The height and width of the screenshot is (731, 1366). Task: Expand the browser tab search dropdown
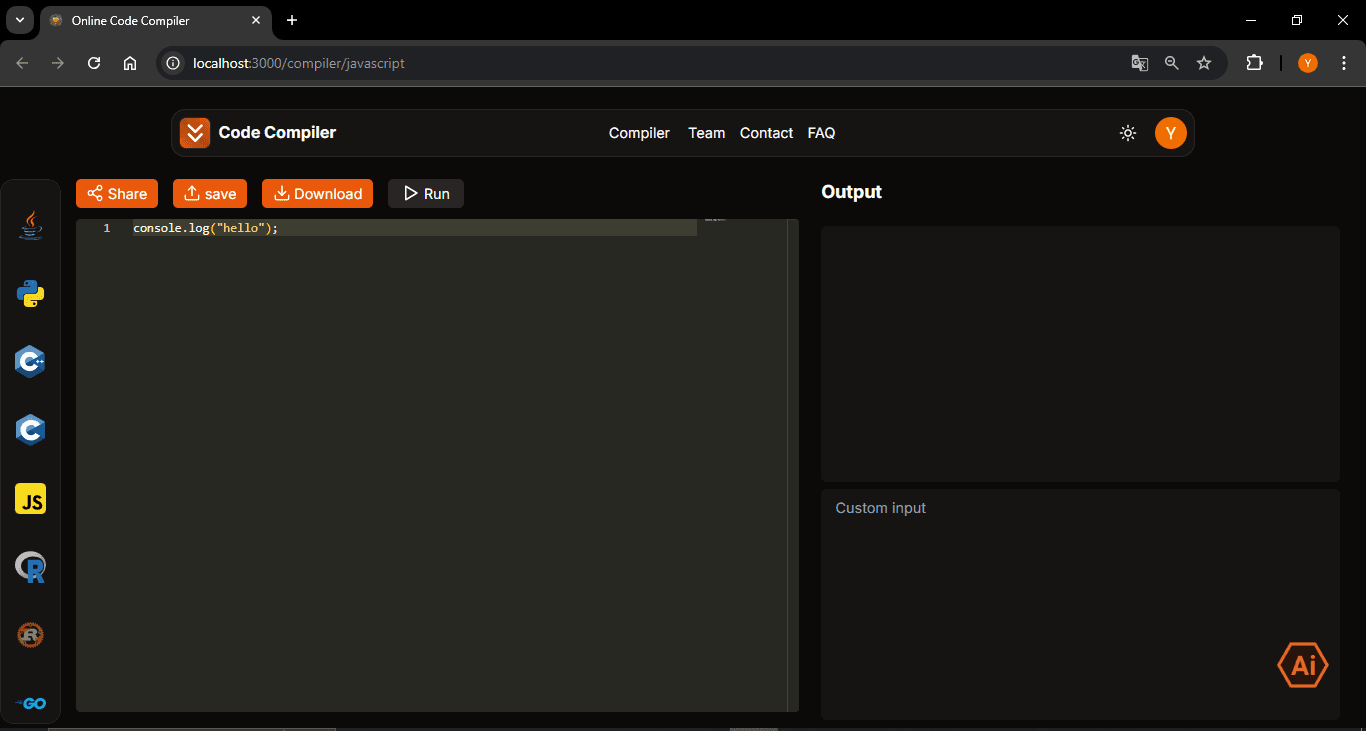point(19,20)
